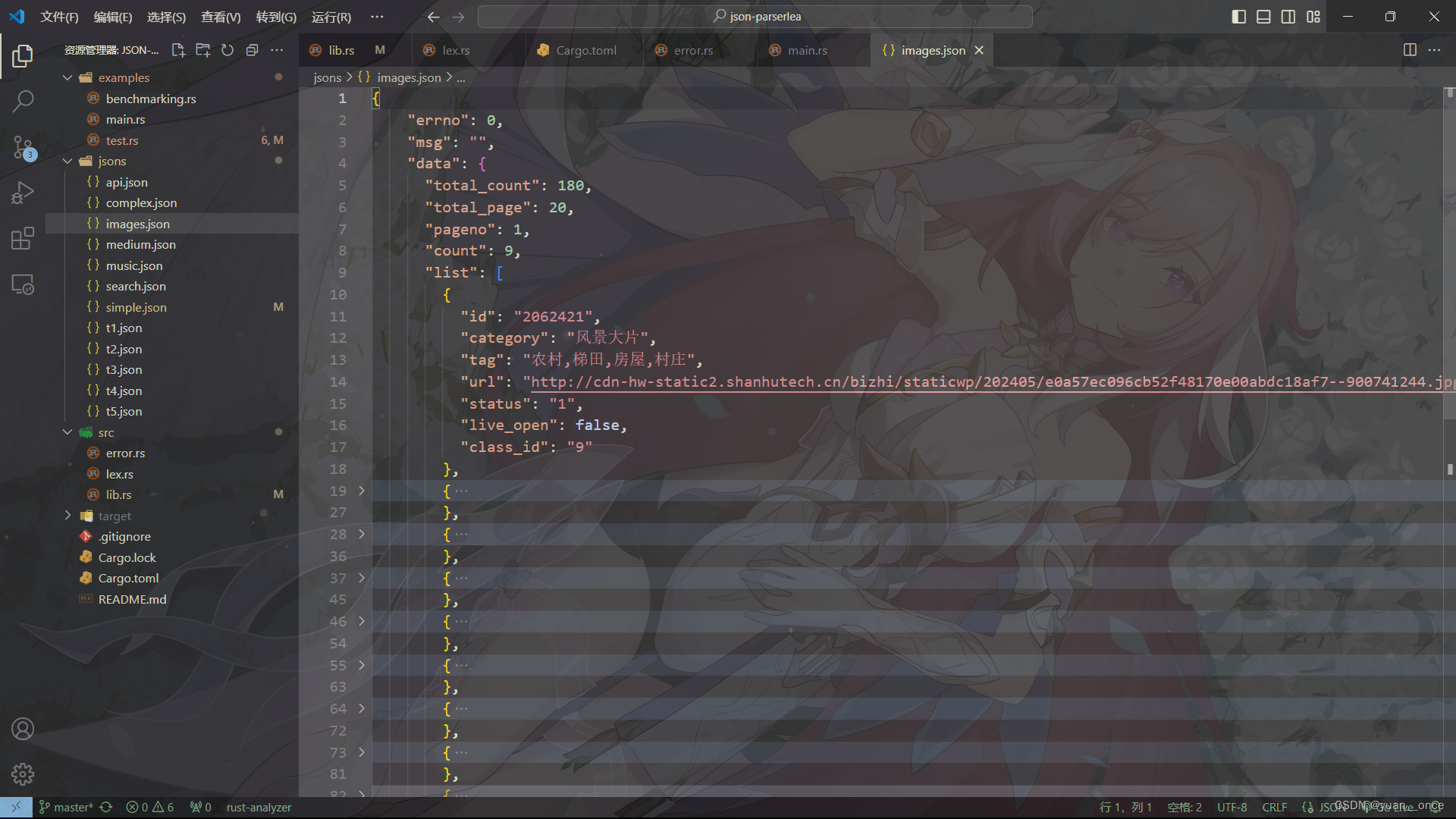Open the Run and Debug view icon

tap(23, 193)
